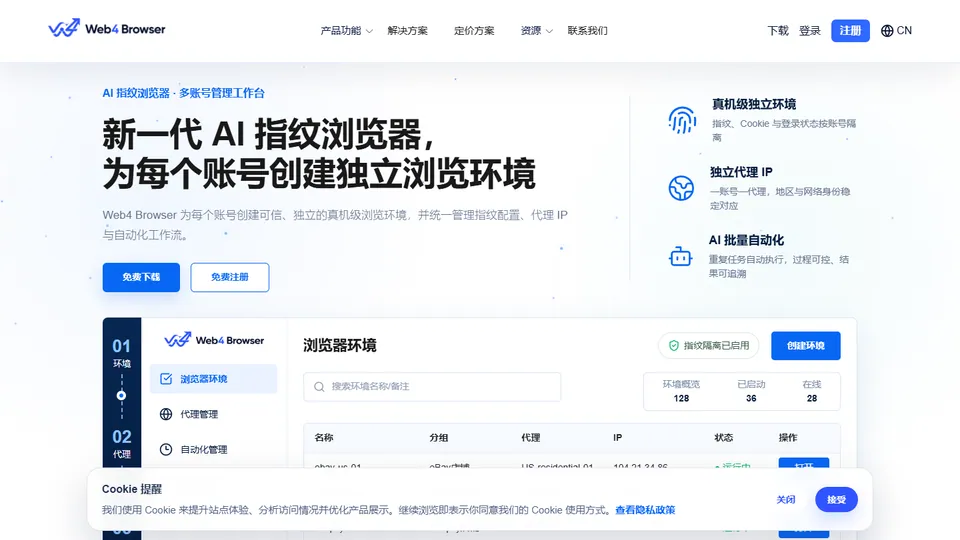The width and height of the screenshot is (960, 540).
Task: Open the 查看隐私政策 link
Action: (x=645, y=510)
